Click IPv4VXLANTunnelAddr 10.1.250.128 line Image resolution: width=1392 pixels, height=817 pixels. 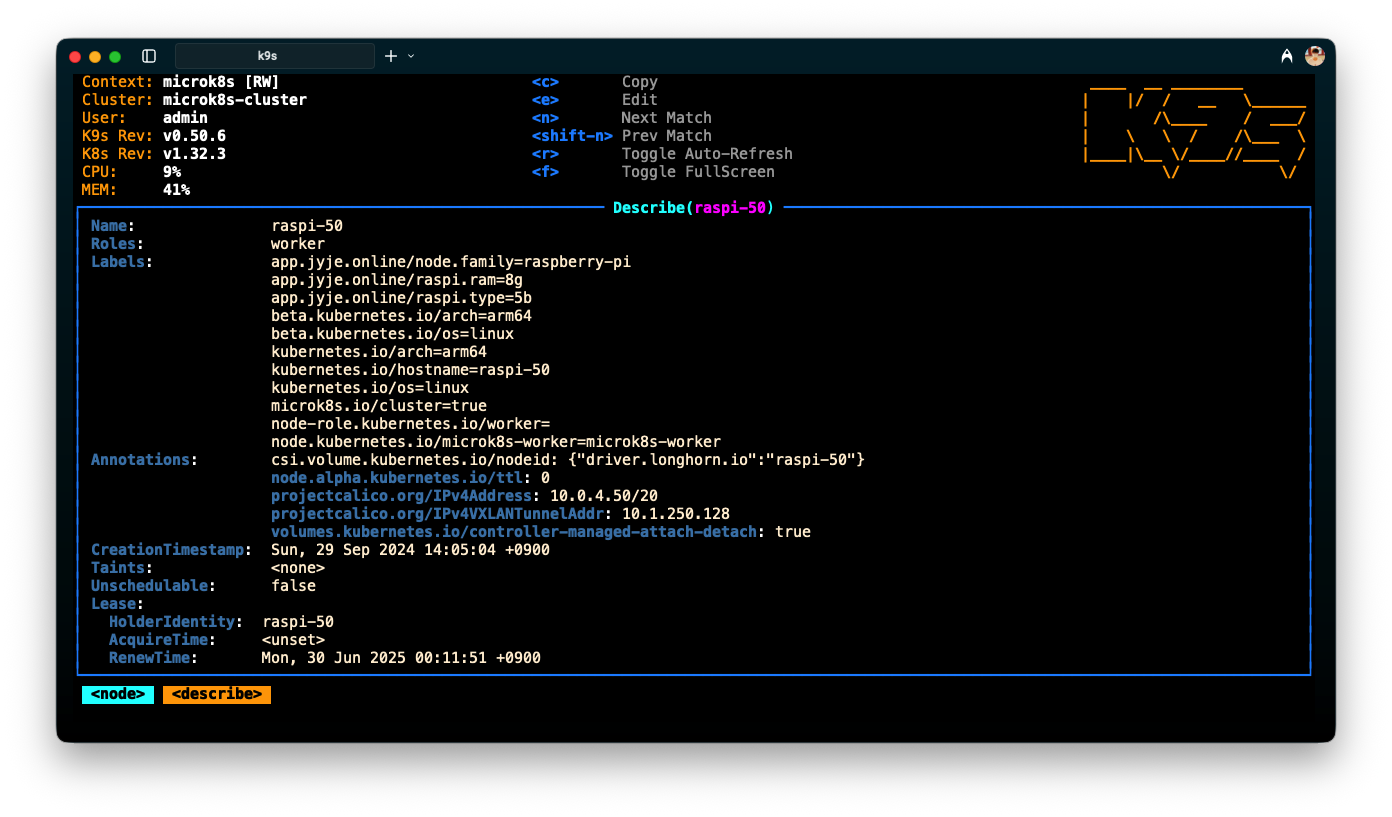click(x=500, y=514)
